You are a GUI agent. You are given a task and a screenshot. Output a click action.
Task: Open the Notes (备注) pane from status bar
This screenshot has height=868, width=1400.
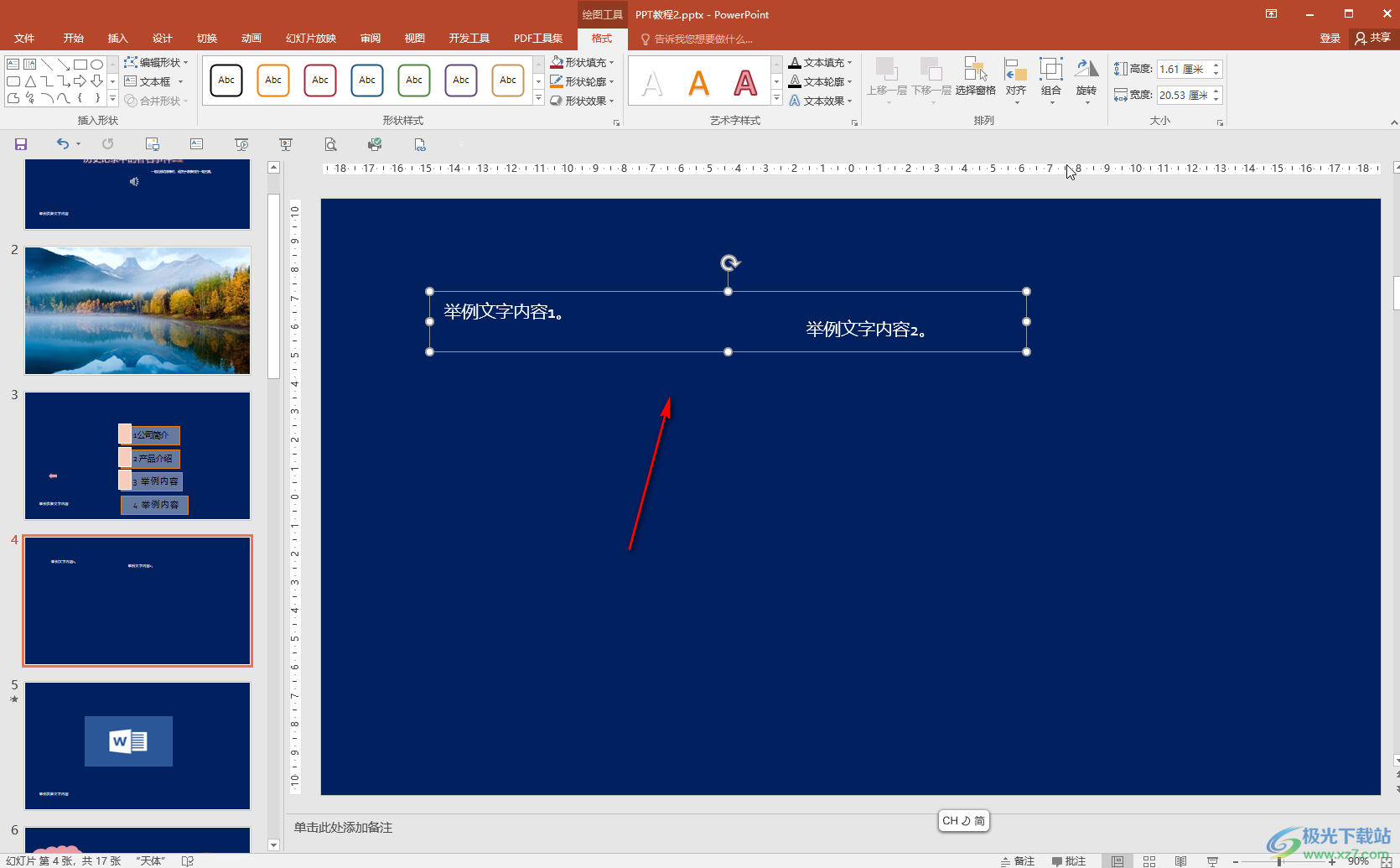1018,861
